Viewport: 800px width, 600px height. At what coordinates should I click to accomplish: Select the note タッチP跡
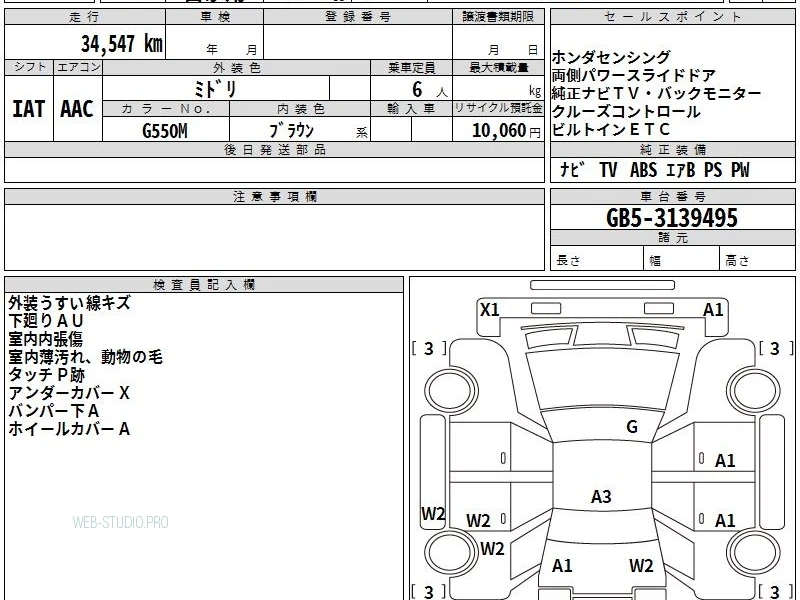coord(46,374)
